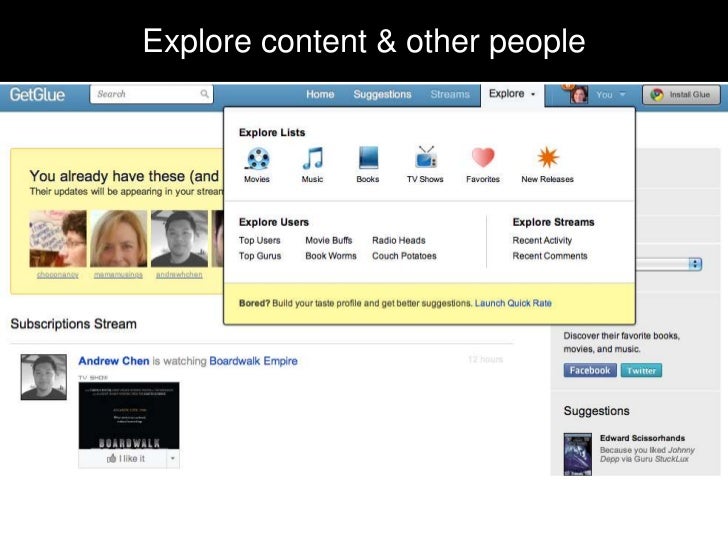This screenshot has height=546, width=728.
Task: Open the Movies explore list icon
Action: [x=257, y=158]
